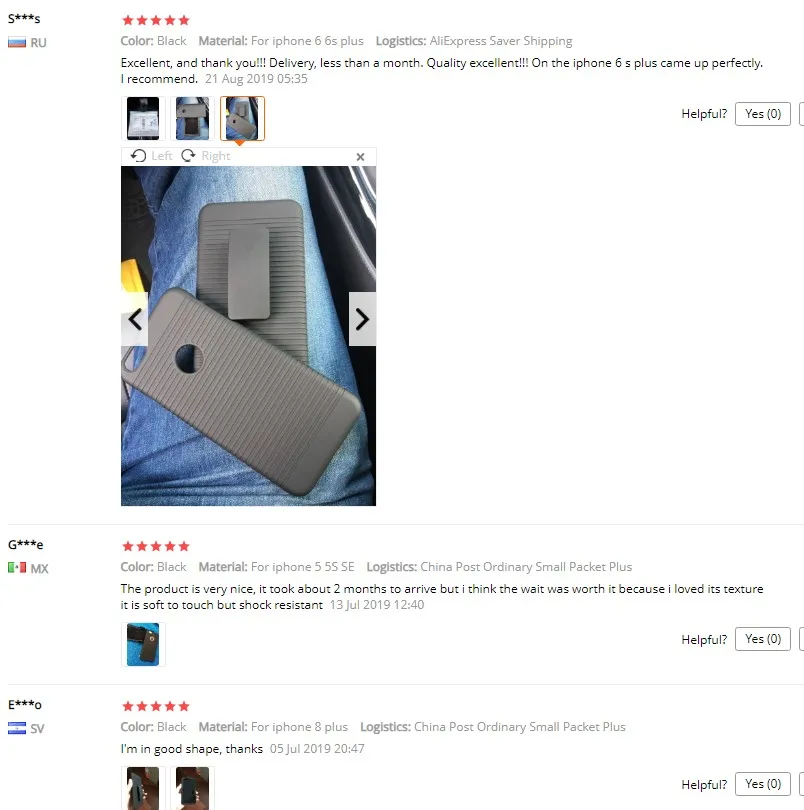Click the Russian flag icon next to RU
This screenshot has width=804, height=810.
17,42
